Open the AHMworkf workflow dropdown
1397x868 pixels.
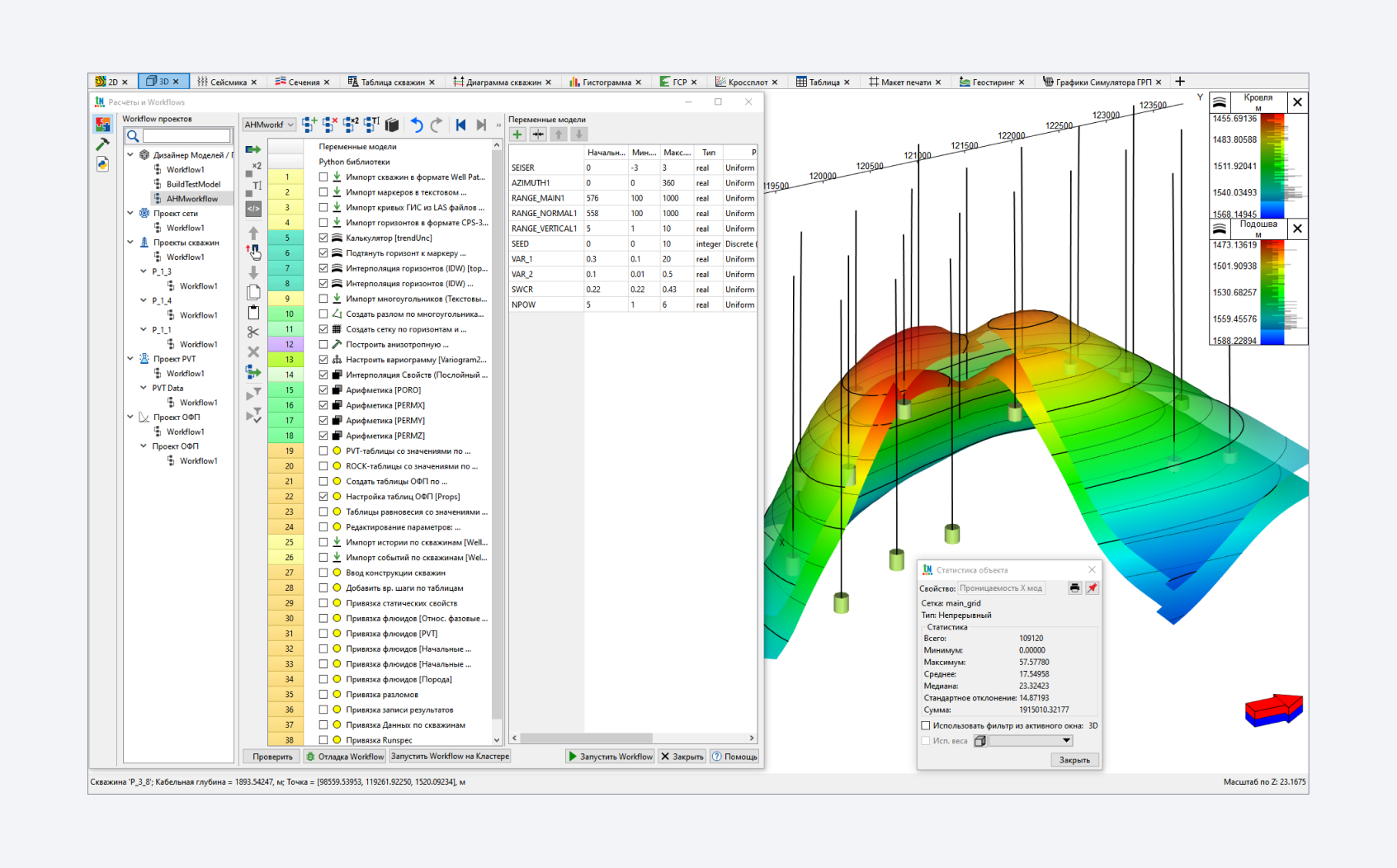pos(269,125)
